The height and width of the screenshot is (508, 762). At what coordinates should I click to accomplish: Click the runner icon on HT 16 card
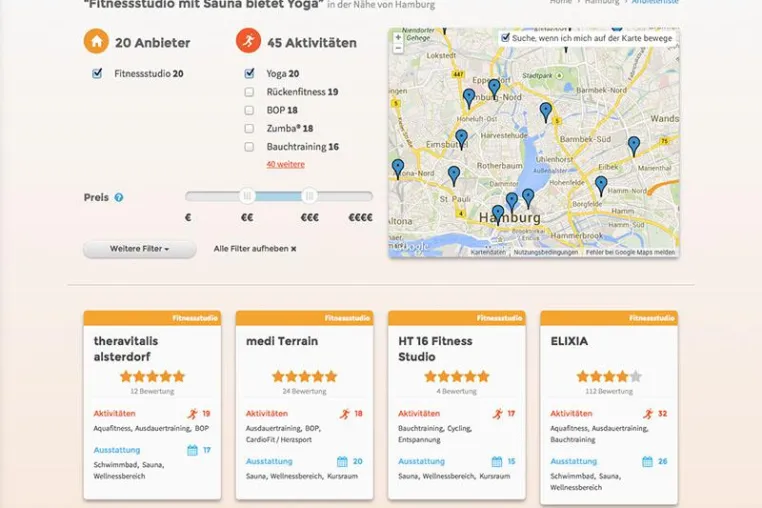click(498, 414)
